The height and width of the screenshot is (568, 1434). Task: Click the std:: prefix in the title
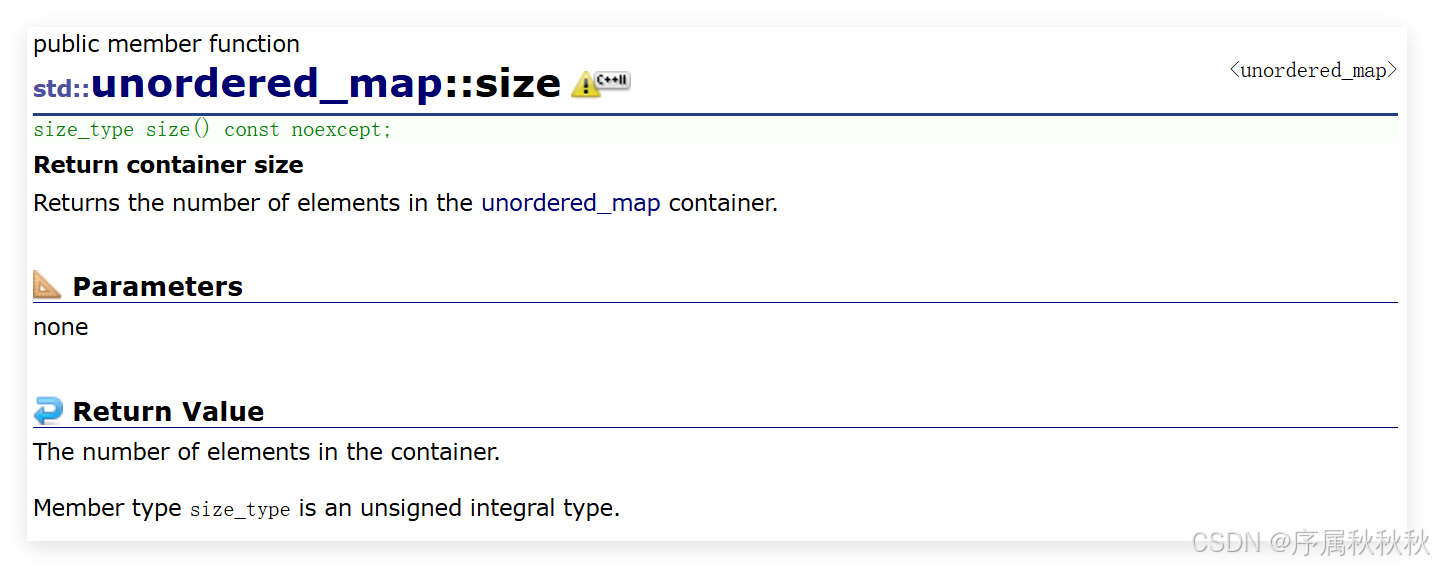[61, 88]
